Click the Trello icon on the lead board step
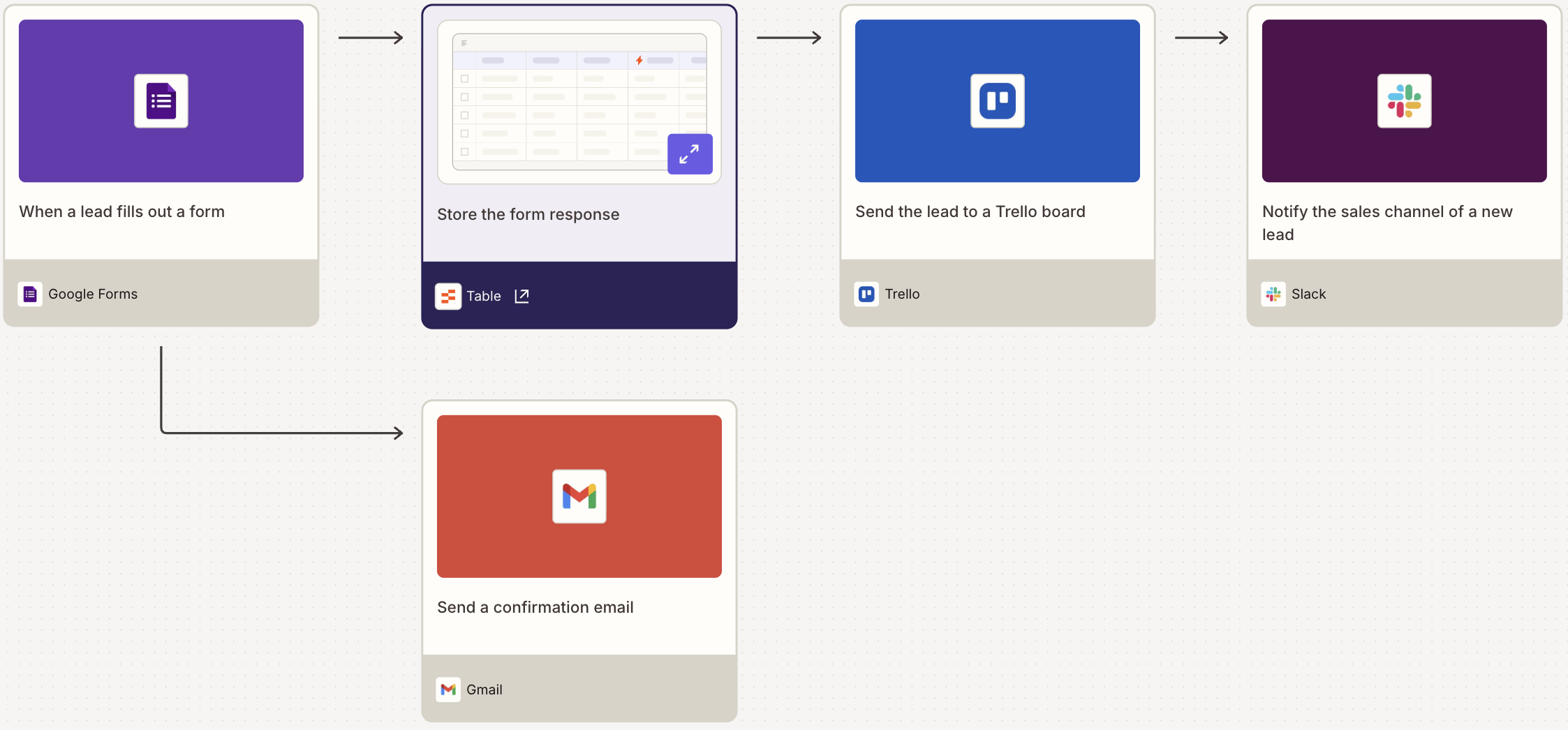Viewport: 1568px width, 730px height. 866,294
